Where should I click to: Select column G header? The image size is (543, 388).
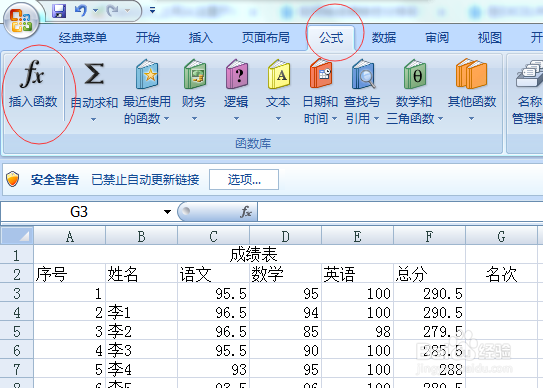pyautogui.click(x=501, y=236)
